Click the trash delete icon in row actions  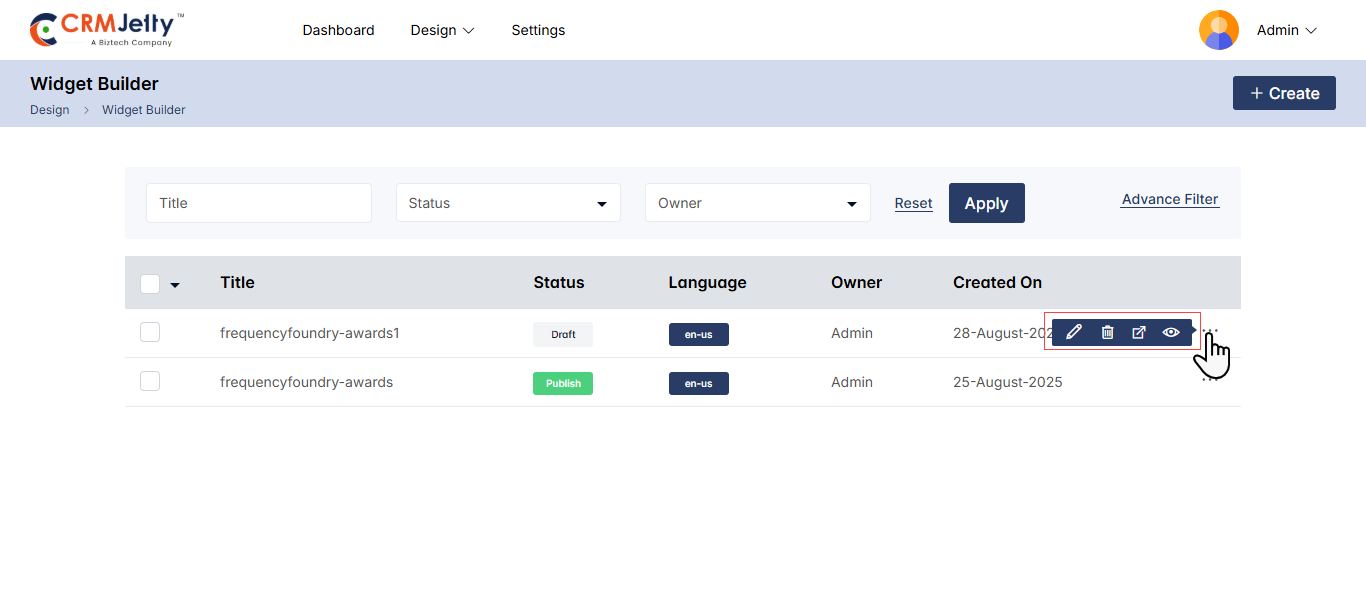pos(1107,333)
